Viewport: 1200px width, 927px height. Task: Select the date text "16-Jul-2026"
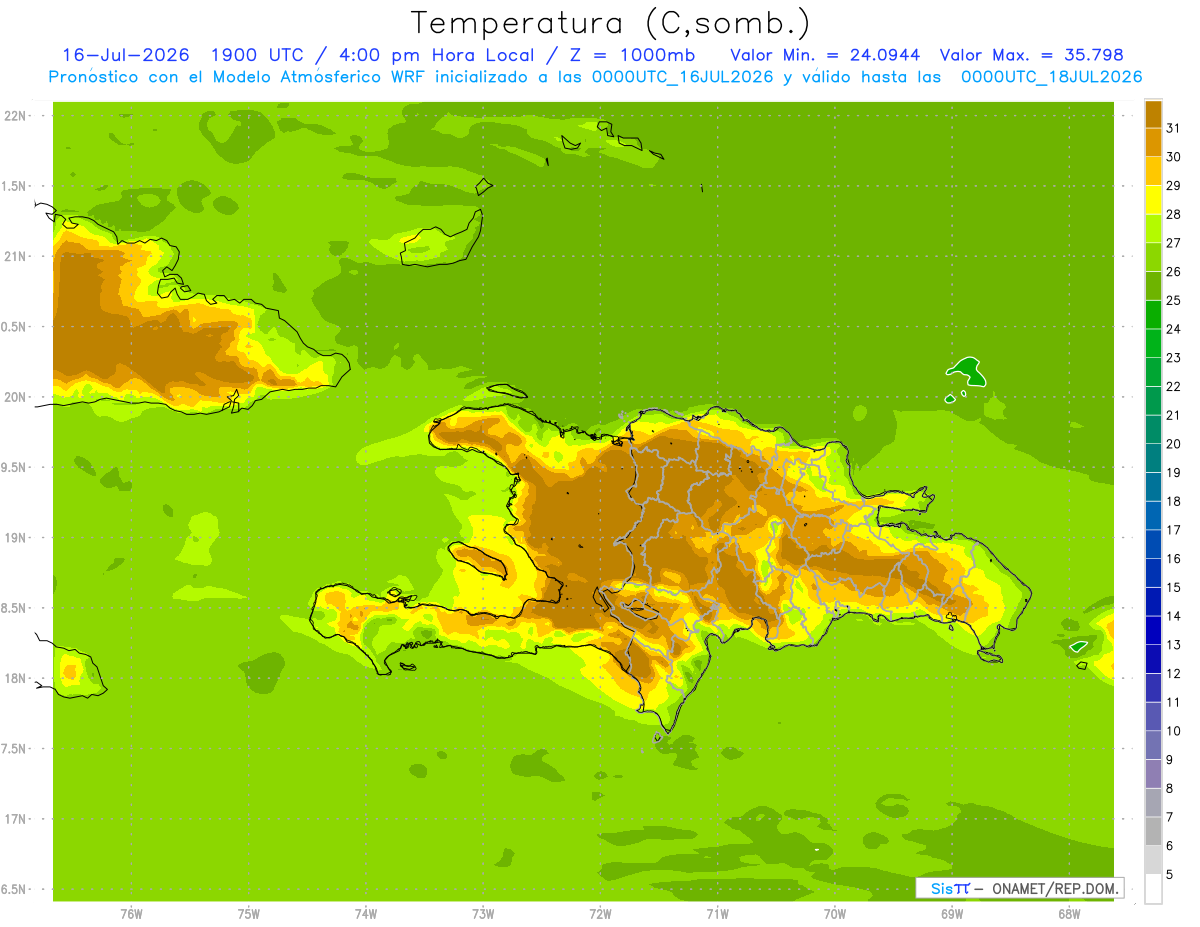click(125, 55)
